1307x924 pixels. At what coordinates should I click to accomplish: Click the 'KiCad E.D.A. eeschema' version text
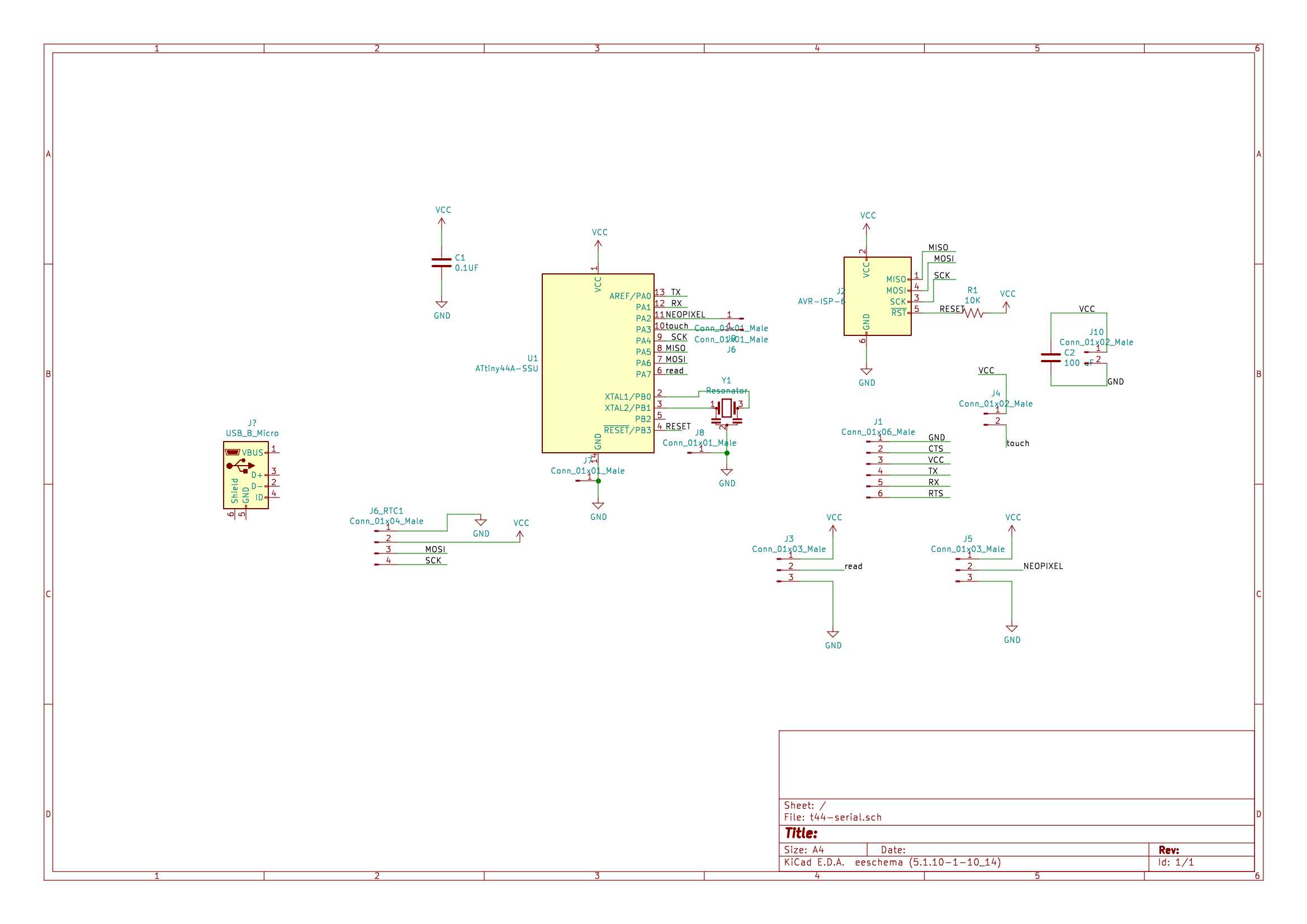coord(892,863)
